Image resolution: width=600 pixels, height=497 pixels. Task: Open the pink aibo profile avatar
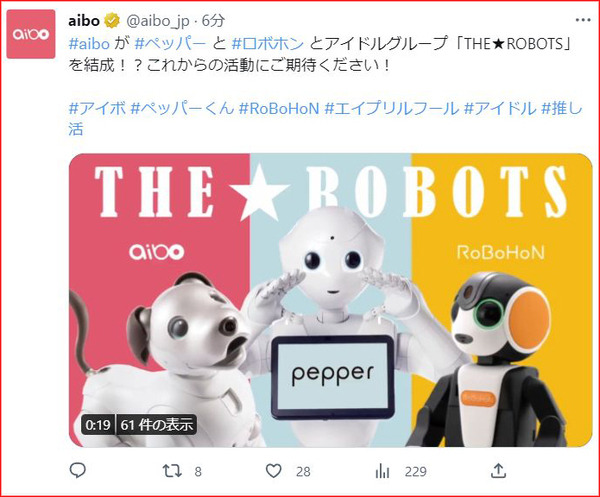[31, 34]
